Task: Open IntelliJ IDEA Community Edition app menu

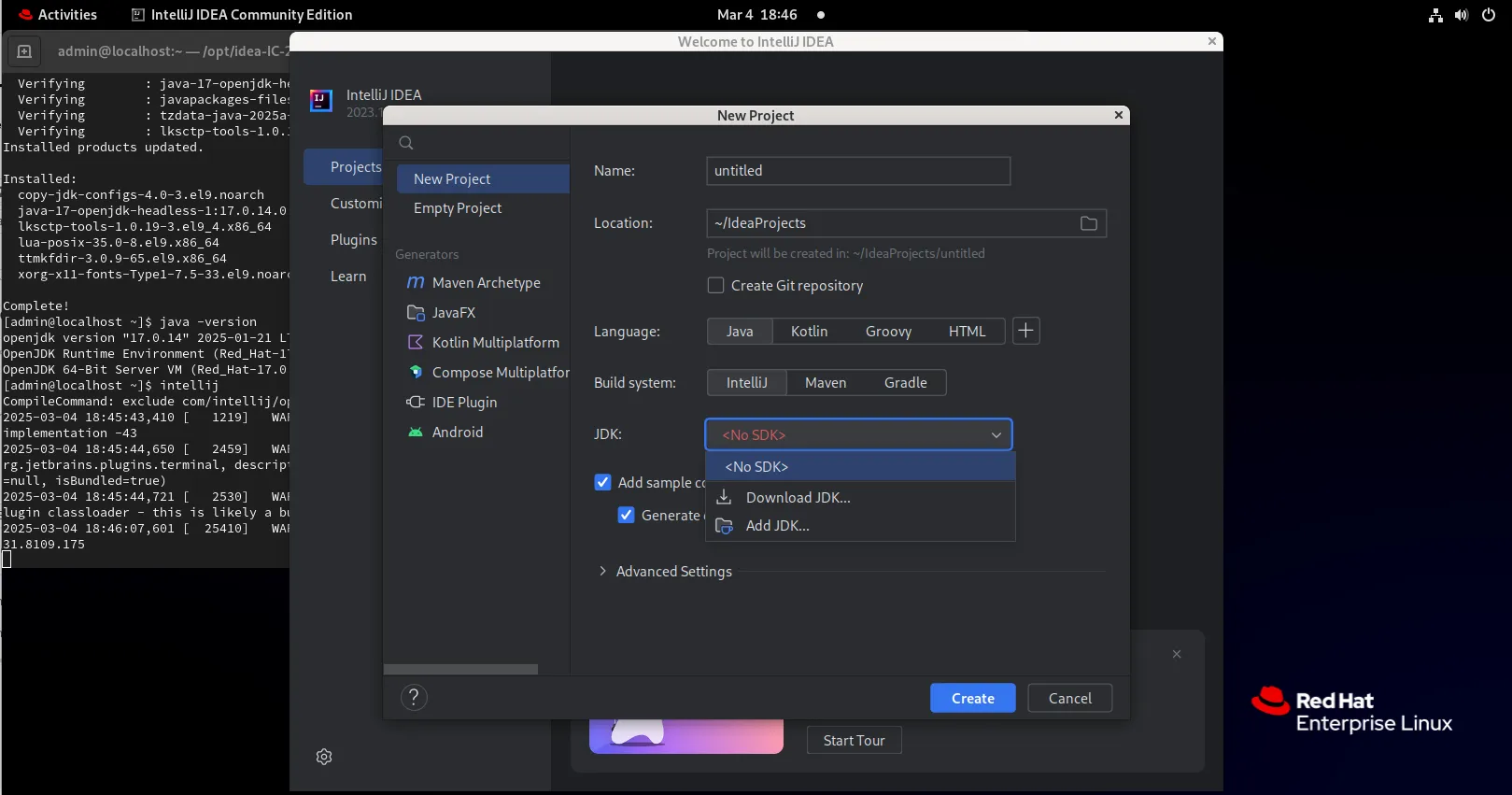Action: point(242,15)
